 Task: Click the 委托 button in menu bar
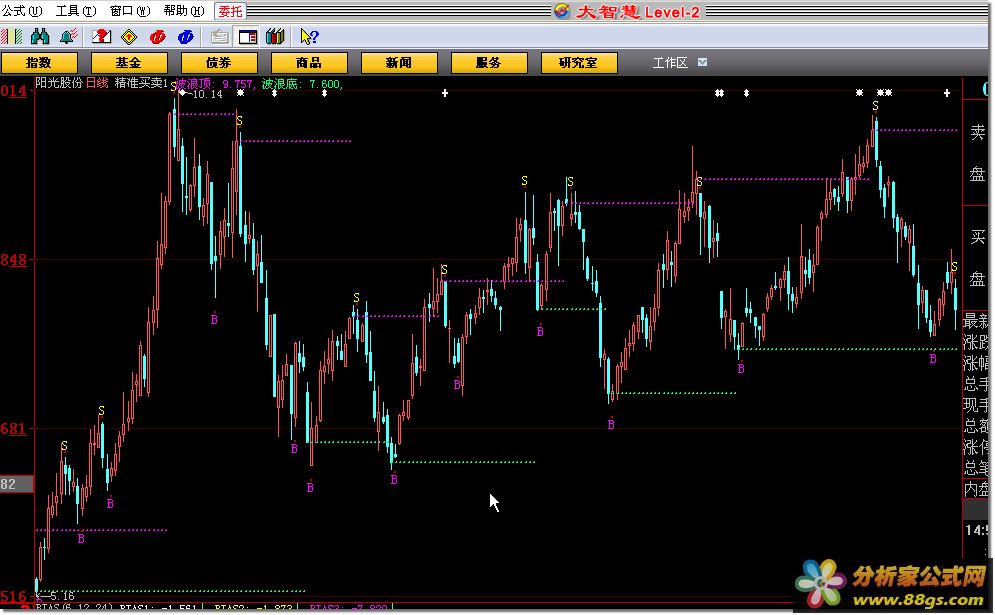(229, 11)
